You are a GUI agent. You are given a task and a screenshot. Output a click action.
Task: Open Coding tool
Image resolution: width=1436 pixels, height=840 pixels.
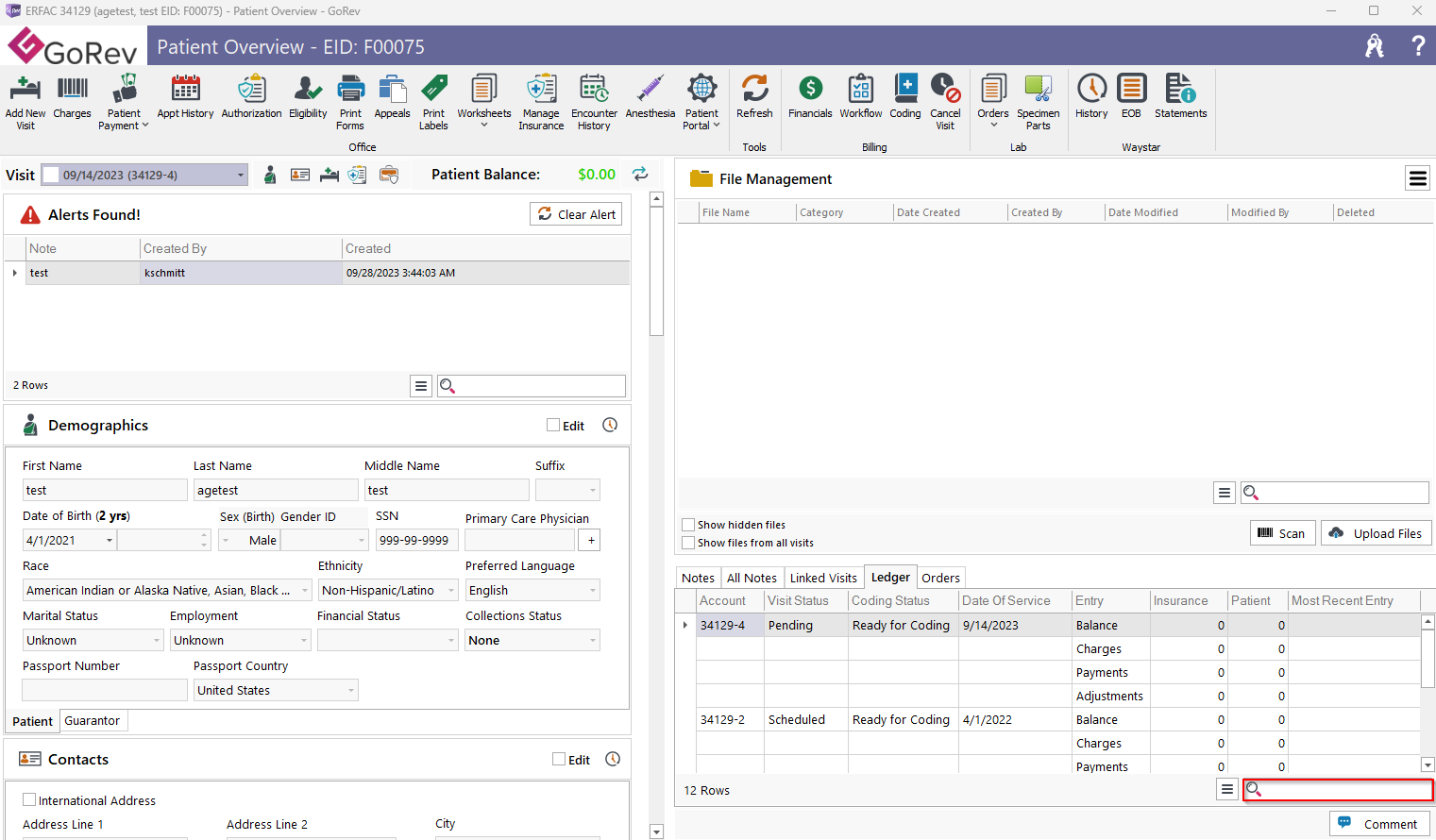[905, 96]
